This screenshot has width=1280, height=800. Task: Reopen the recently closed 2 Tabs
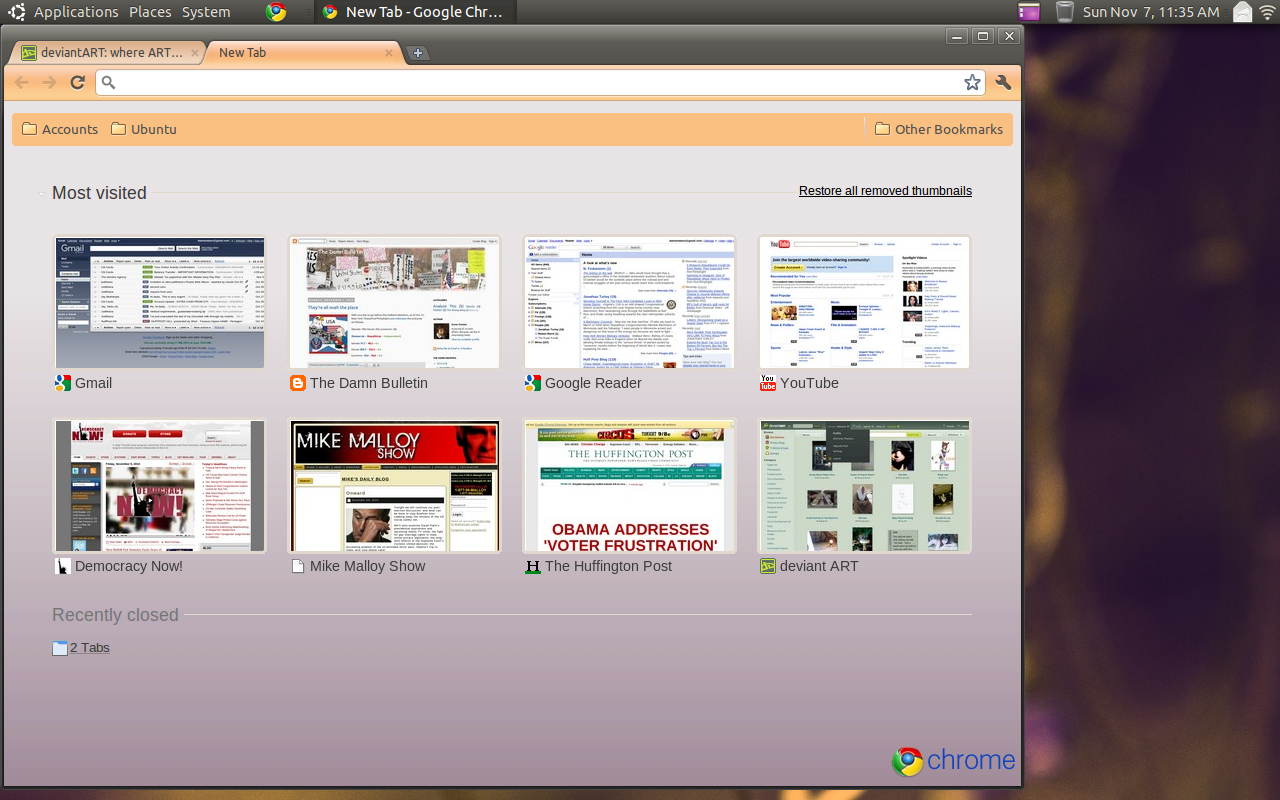(88, 647)
